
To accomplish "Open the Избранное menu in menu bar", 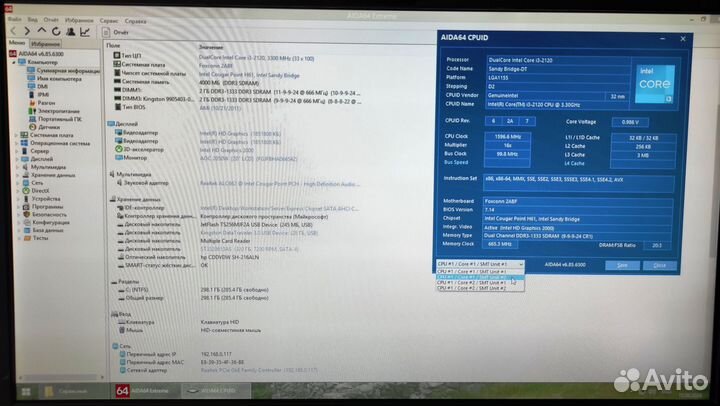I will [x=79, y=20].
